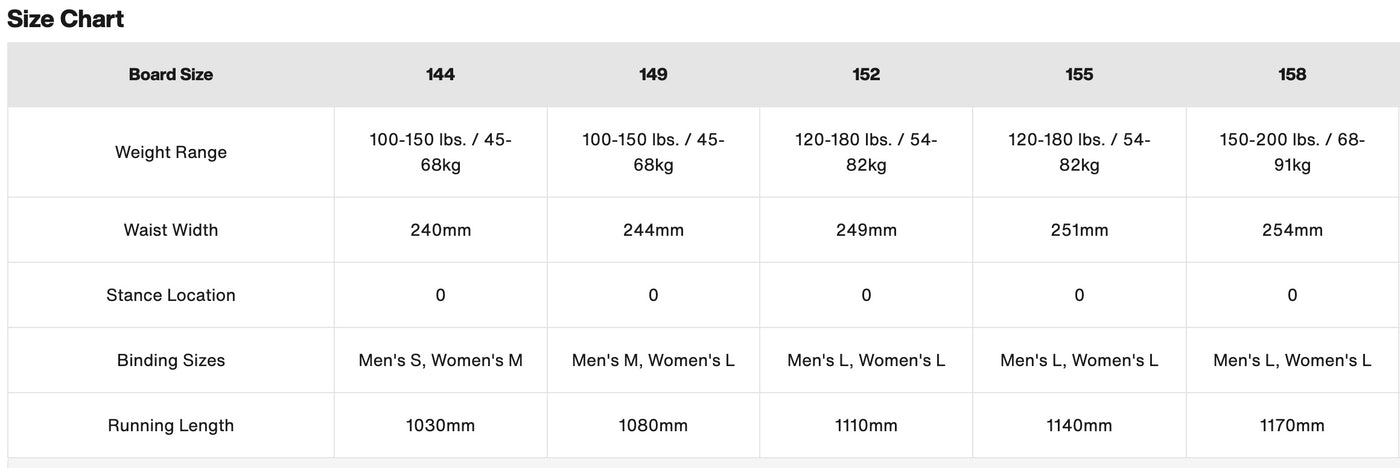Viewport: 1400px width, 468px height.
Task: Click the Weight Range row label
Action: click(171, 152)
